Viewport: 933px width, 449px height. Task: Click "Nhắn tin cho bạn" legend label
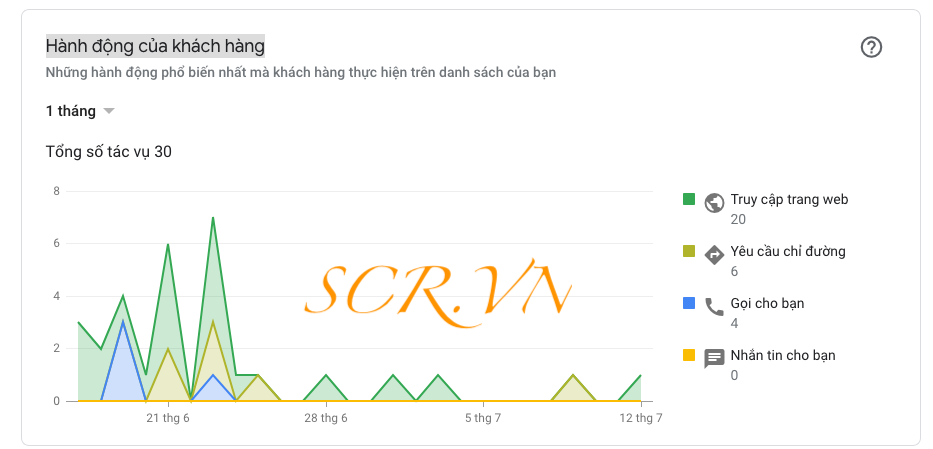tap(783, 355)
